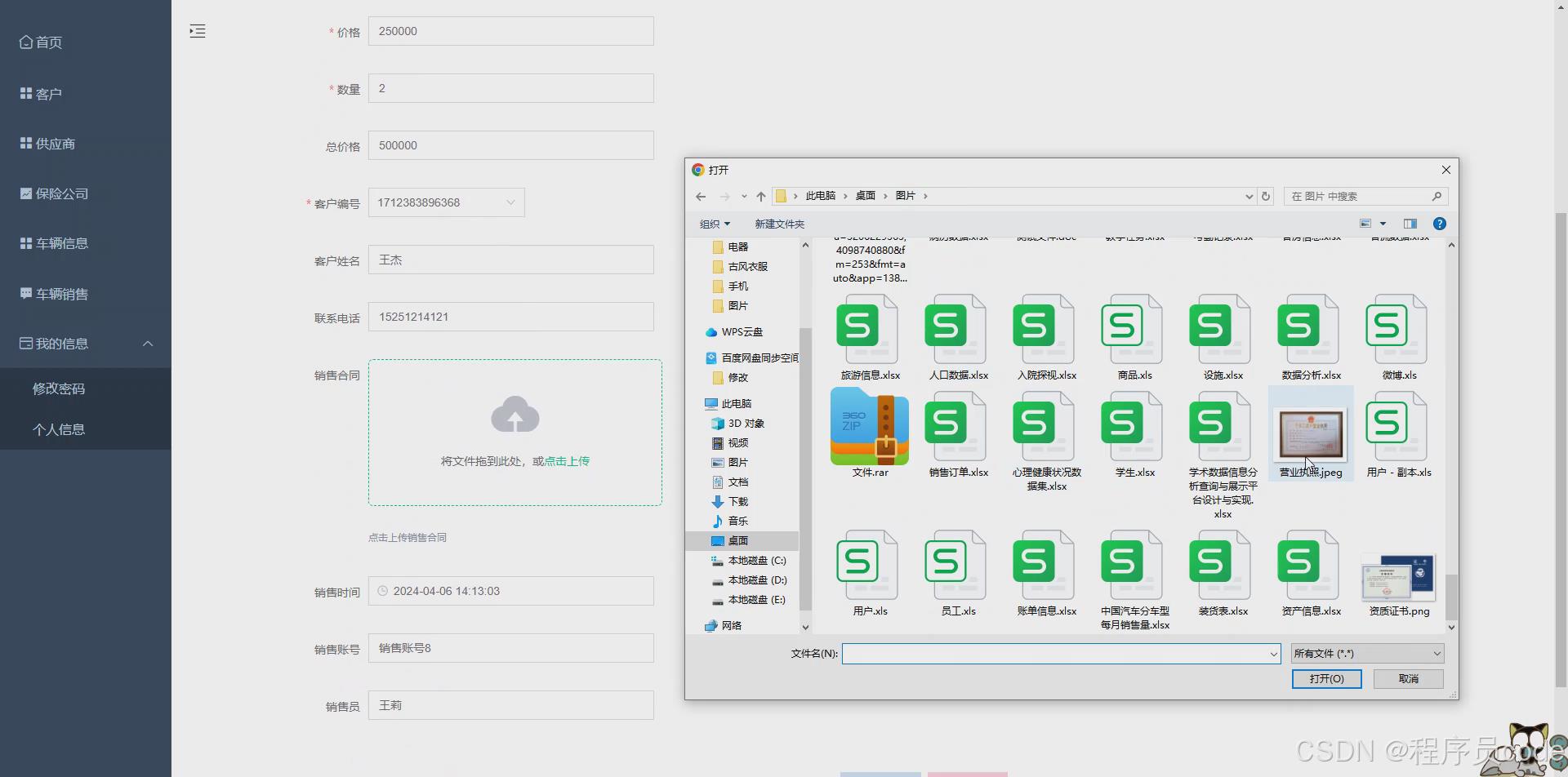Select the 营业执照.jpeg thumbnail
This screenshot has height=777, width=1568.
(x=1311, y=433)
